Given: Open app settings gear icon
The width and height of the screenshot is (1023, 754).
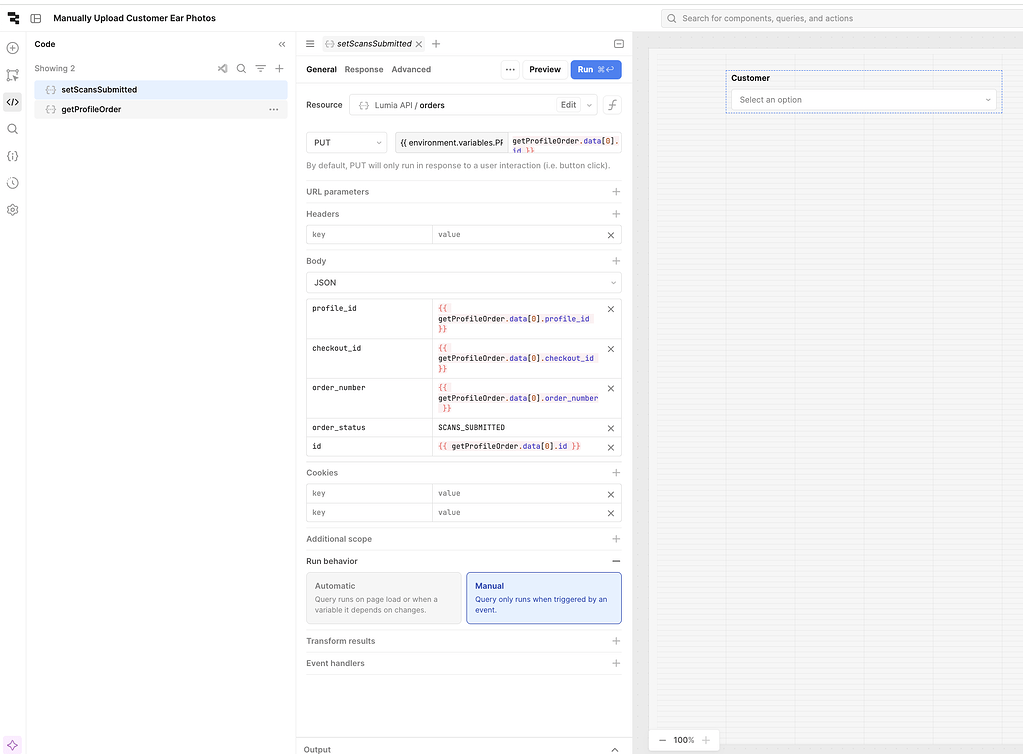Looking at the screenshot, I should 12,210.
